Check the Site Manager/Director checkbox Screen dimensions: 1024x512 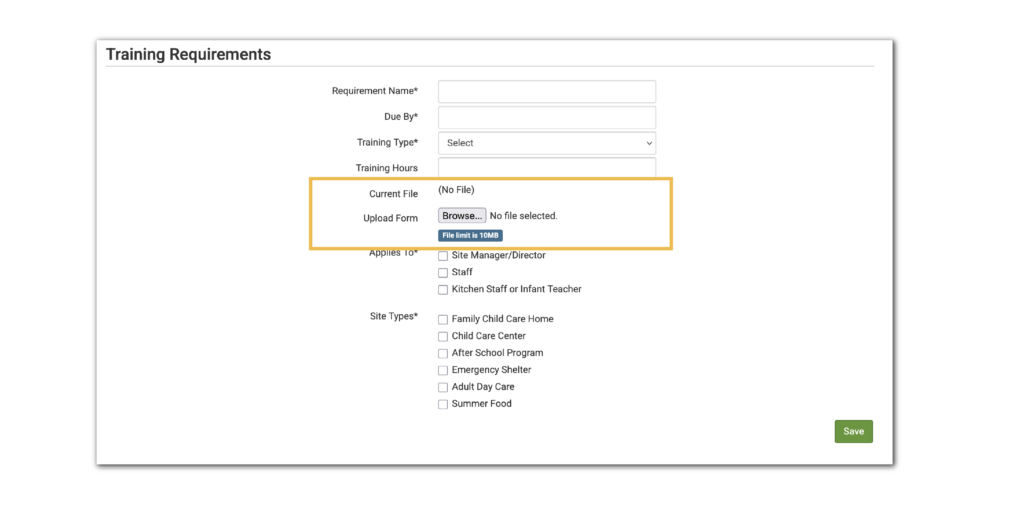pos(443,256)
